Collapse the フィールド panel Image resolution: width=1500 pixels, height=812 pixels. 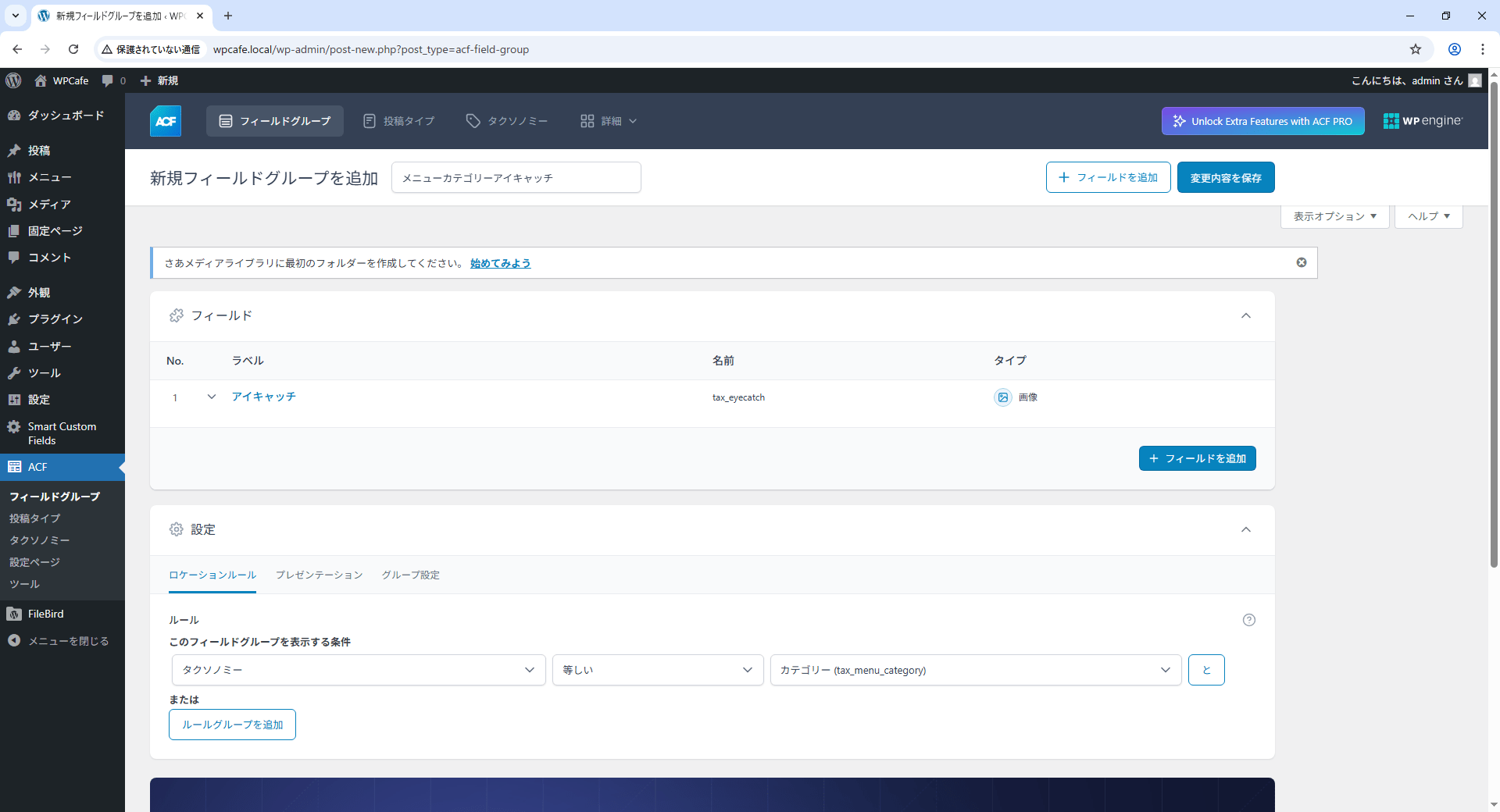[x=1246, y=315]
